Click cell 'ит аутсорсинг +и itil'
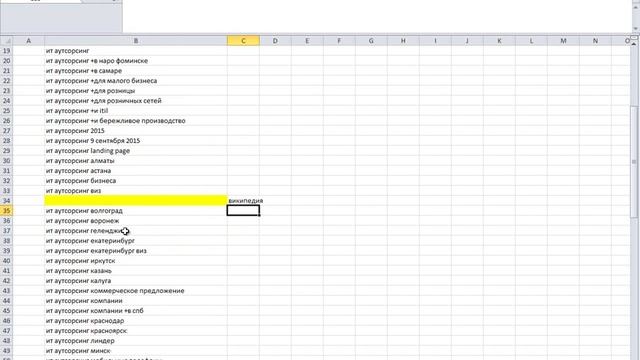The width and height of the screenshot is (640, 360). (136, 111)
